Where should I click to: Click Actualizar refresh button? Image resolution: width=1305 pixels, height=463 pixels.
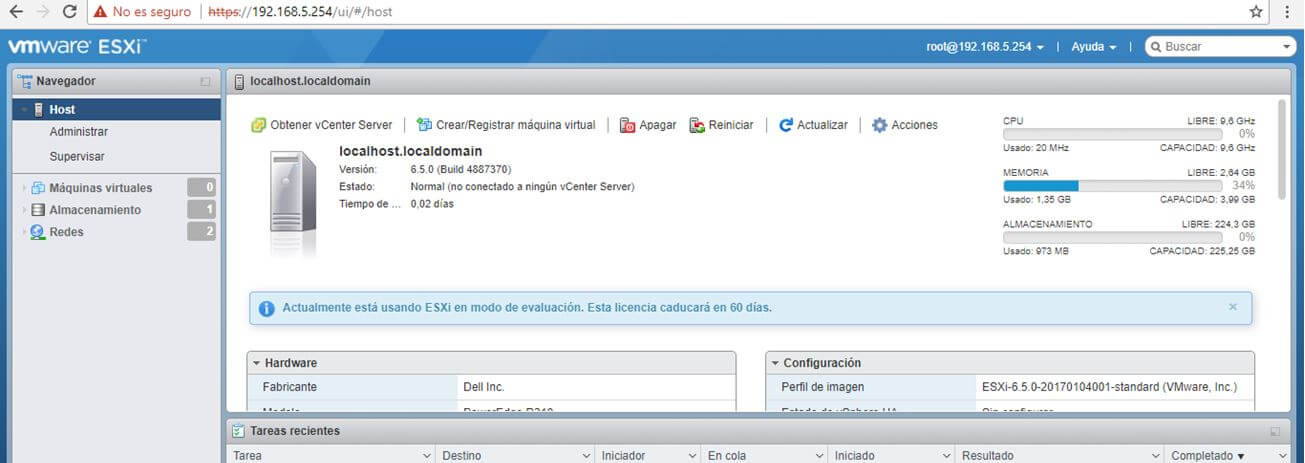coord(813,125)
